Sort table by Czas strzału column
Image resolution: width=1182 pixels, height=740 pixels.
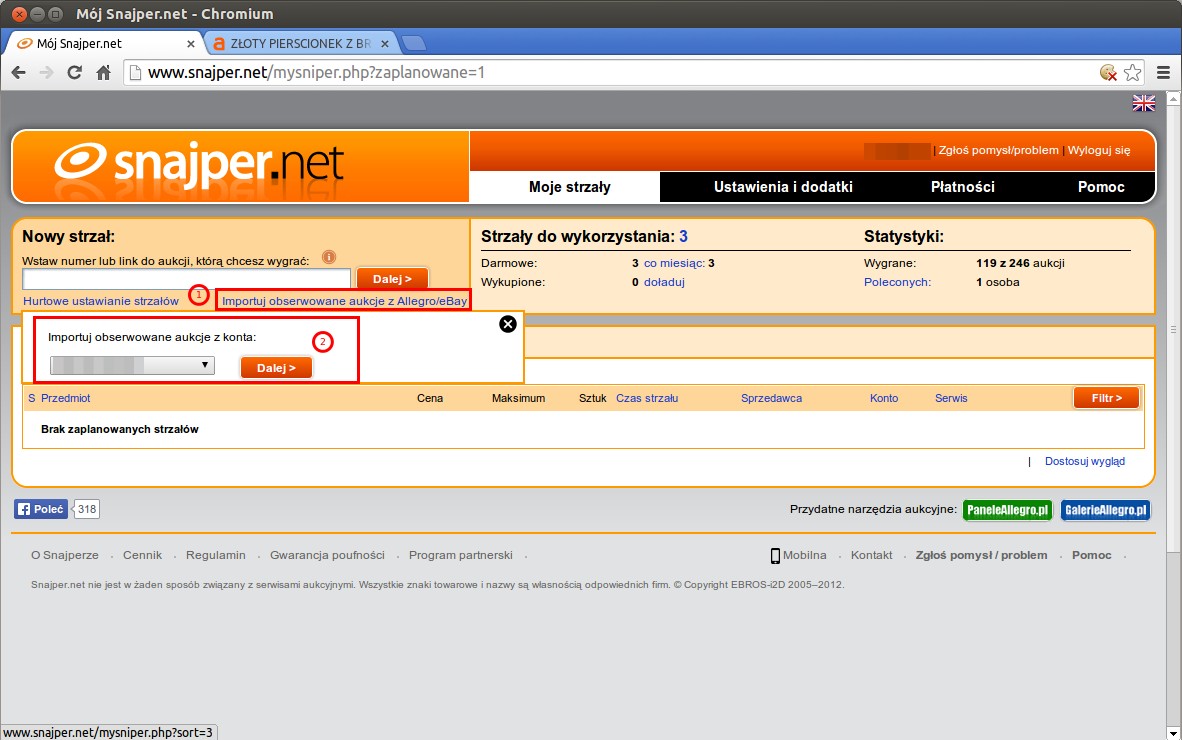coord(647,398)
